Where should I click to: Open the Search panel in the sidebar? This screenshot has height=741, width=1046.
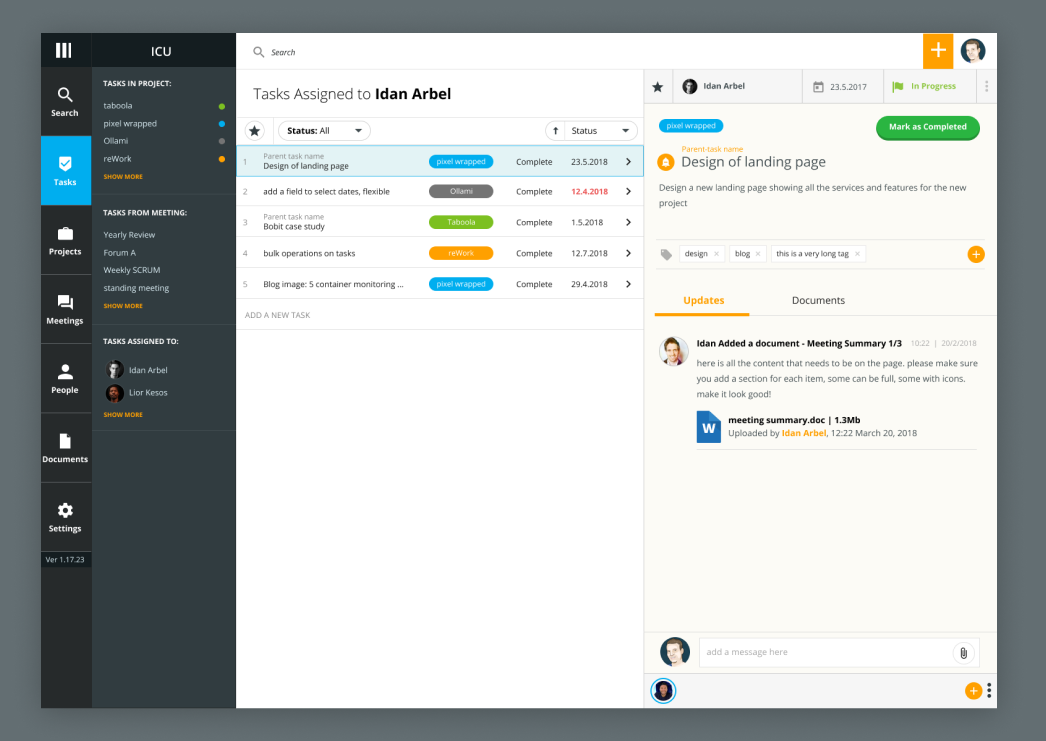(65, 97)
